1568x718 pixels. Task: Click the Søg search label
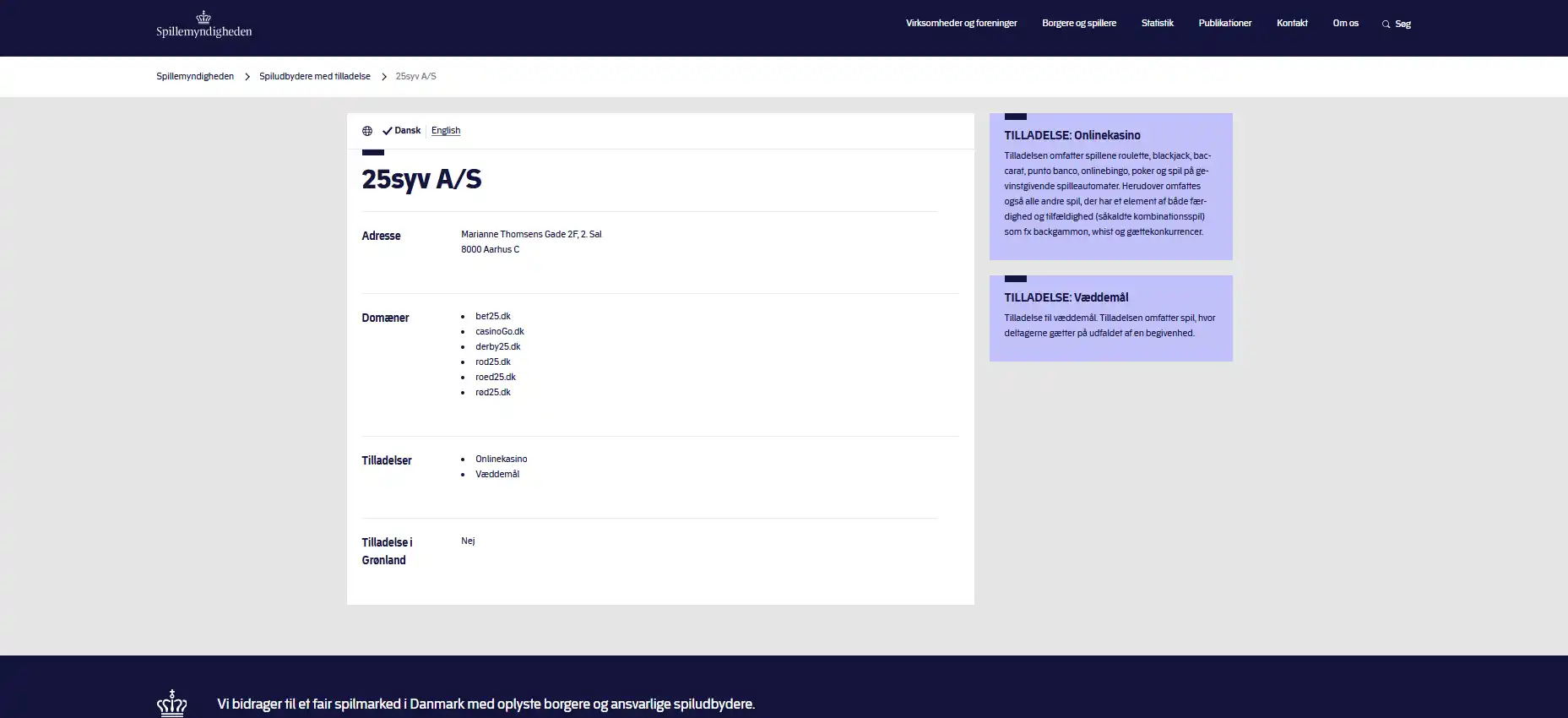click(x=1403, y=24)
